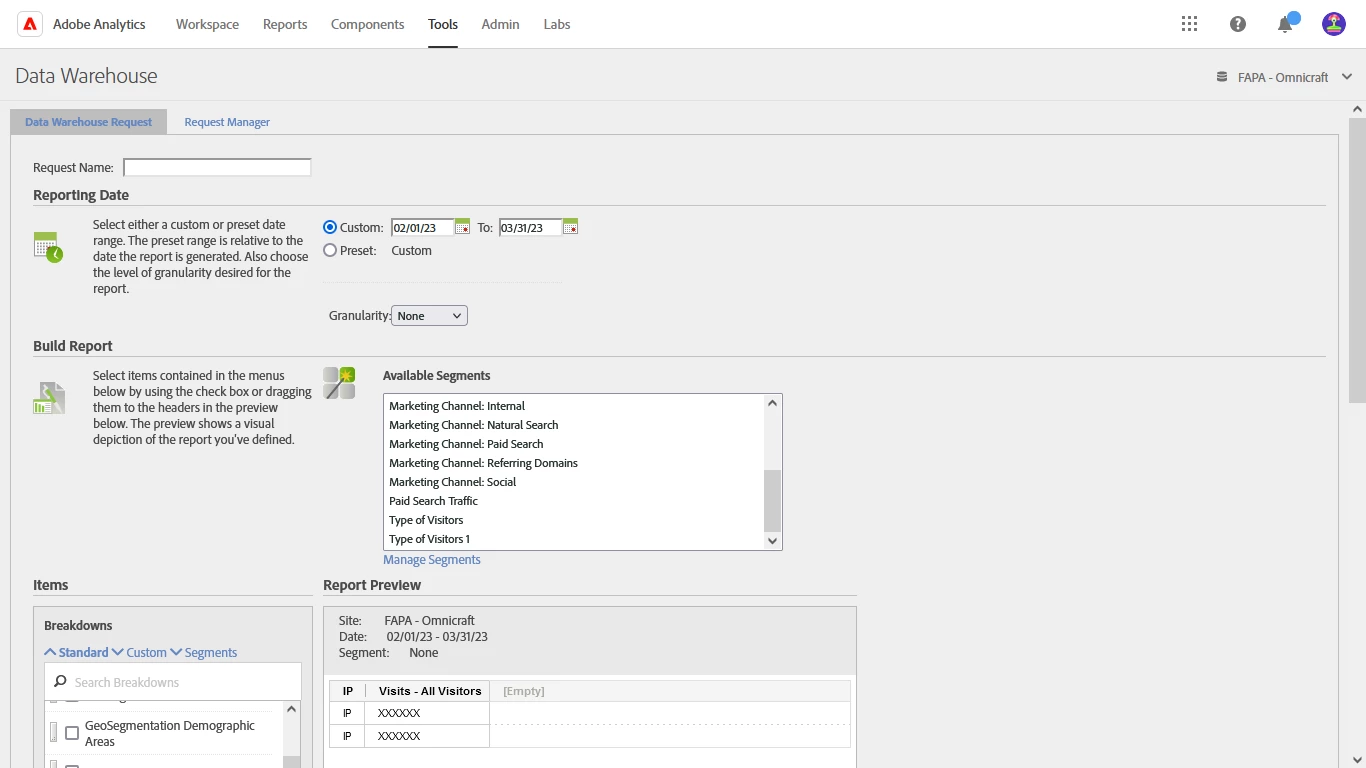Image resolution: width=1366 pixels, height=768 pixels.
Task: Open the calendar picker for end date
Action: [570, 227]
